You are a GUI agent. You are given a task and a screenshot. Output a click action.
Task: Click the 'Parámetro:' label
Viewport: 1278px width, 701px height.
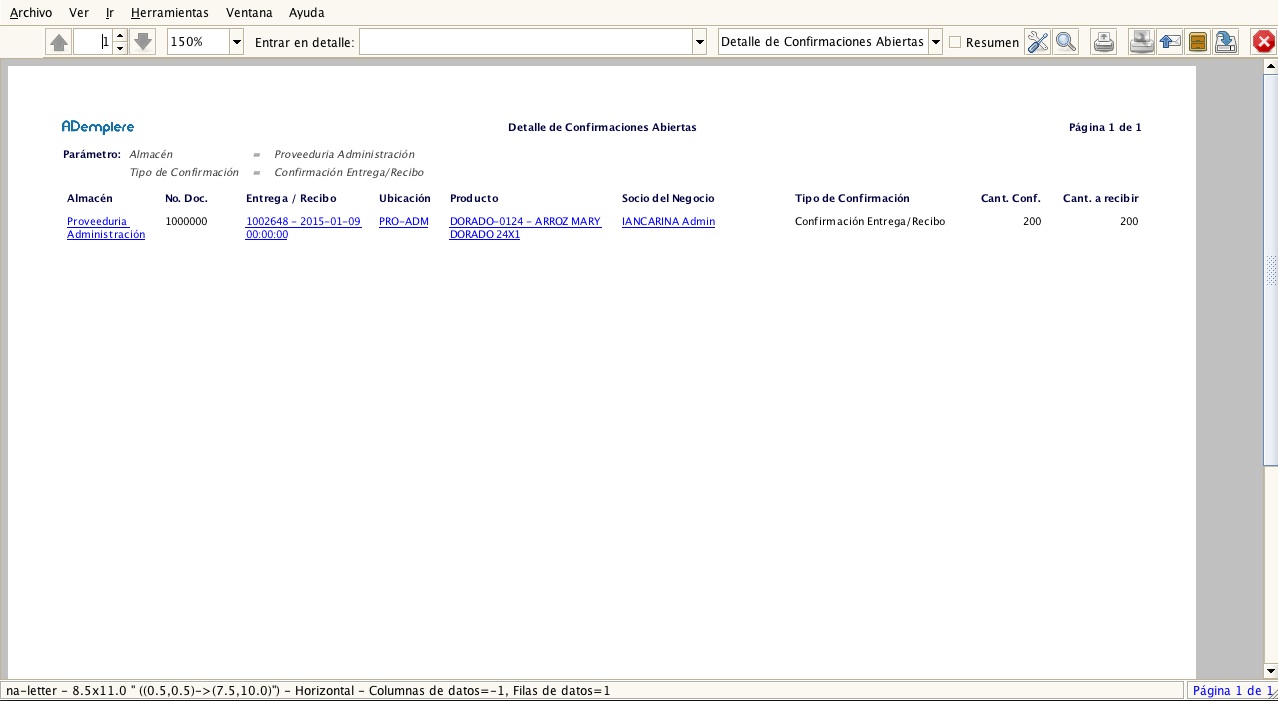[x=92, y=154]
